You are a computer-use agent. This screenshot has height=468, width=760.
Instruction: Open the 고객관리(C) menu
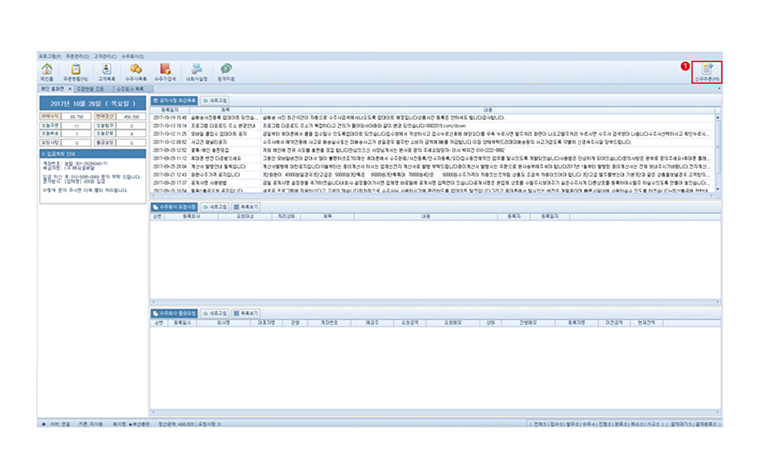coord(105,55)
